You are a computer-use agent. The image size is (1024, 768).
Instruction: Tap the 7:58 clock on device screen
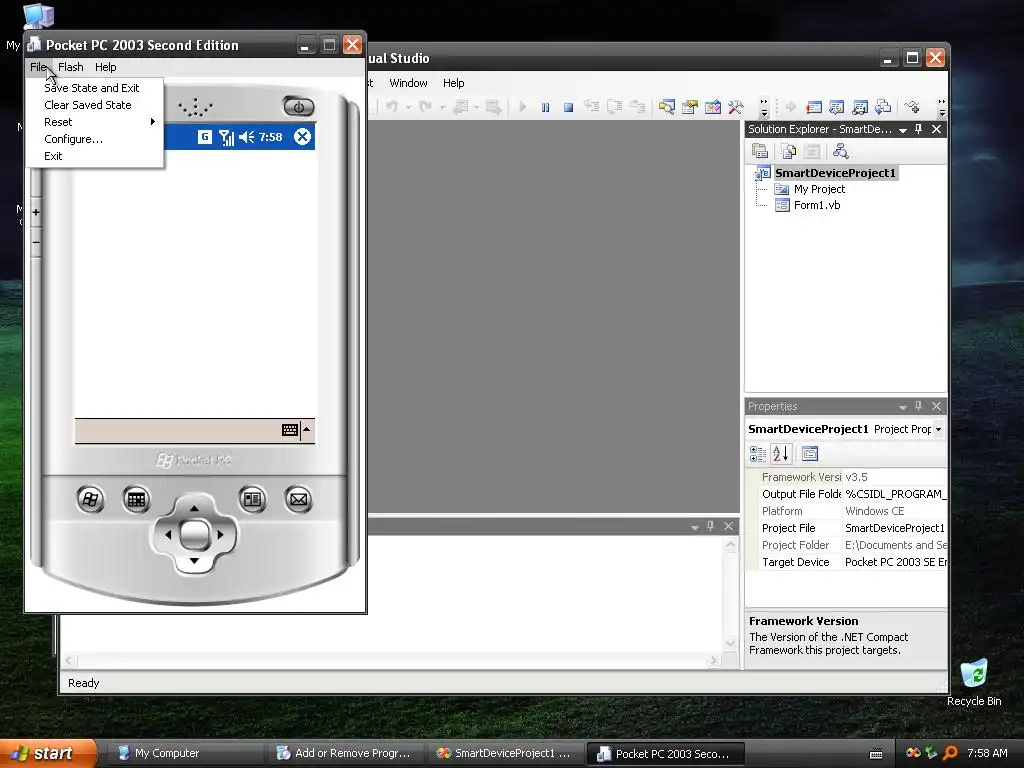click(270, 137)
